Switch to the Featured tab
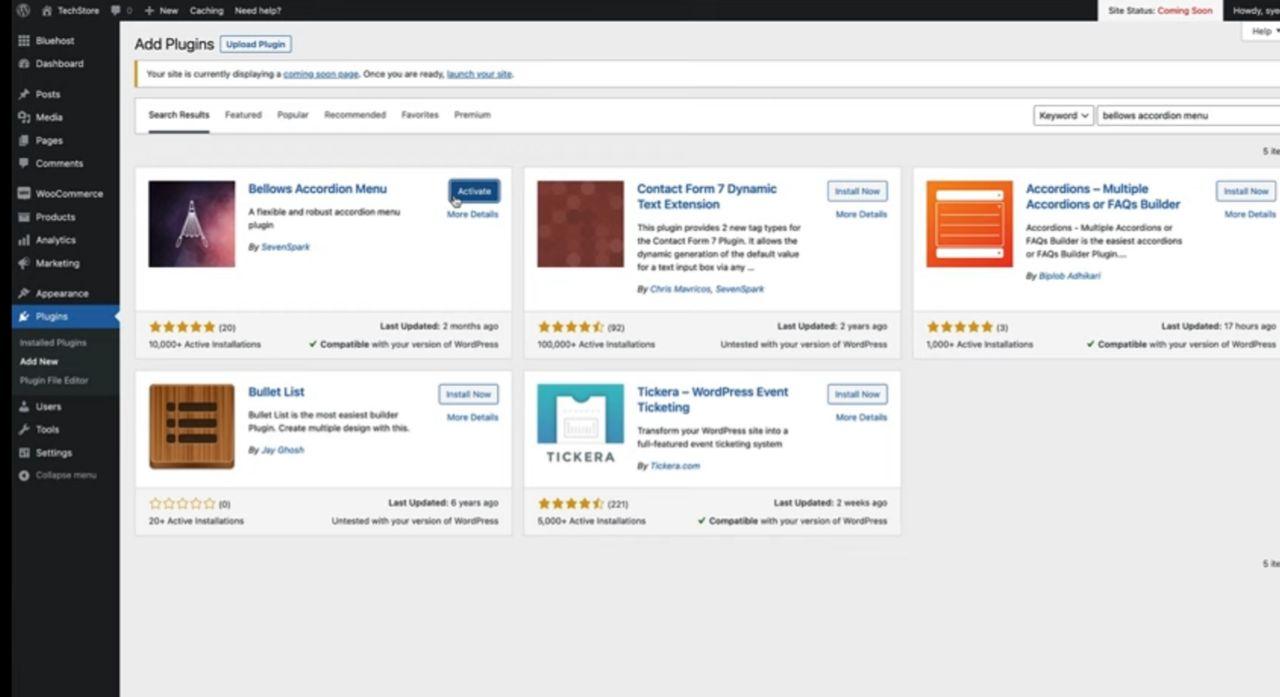The image size is (1280, 697). click(x=242, y=115)
